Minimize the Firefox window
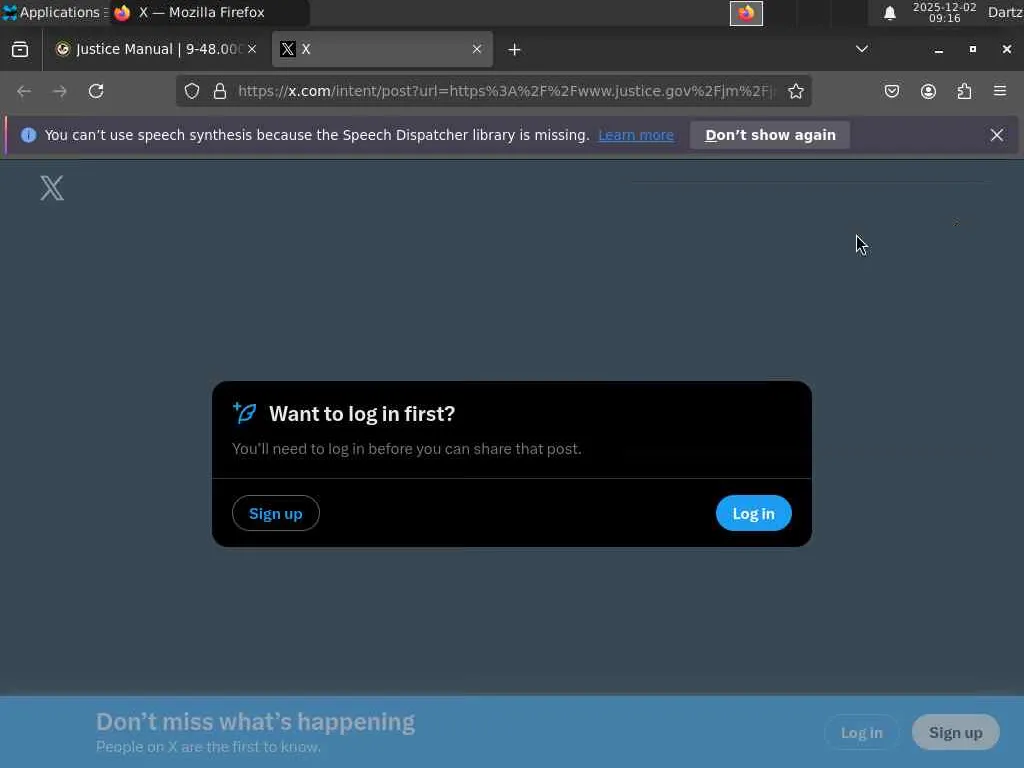1024x768 pixels. [938, 50]
